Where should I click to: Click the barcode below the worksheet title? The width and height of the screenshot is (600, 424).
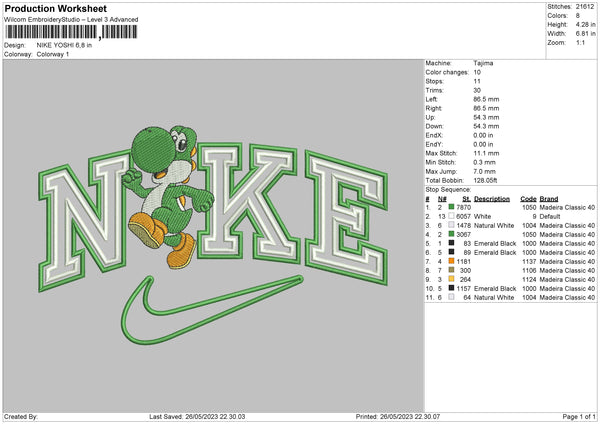click(x=71, y=32)
